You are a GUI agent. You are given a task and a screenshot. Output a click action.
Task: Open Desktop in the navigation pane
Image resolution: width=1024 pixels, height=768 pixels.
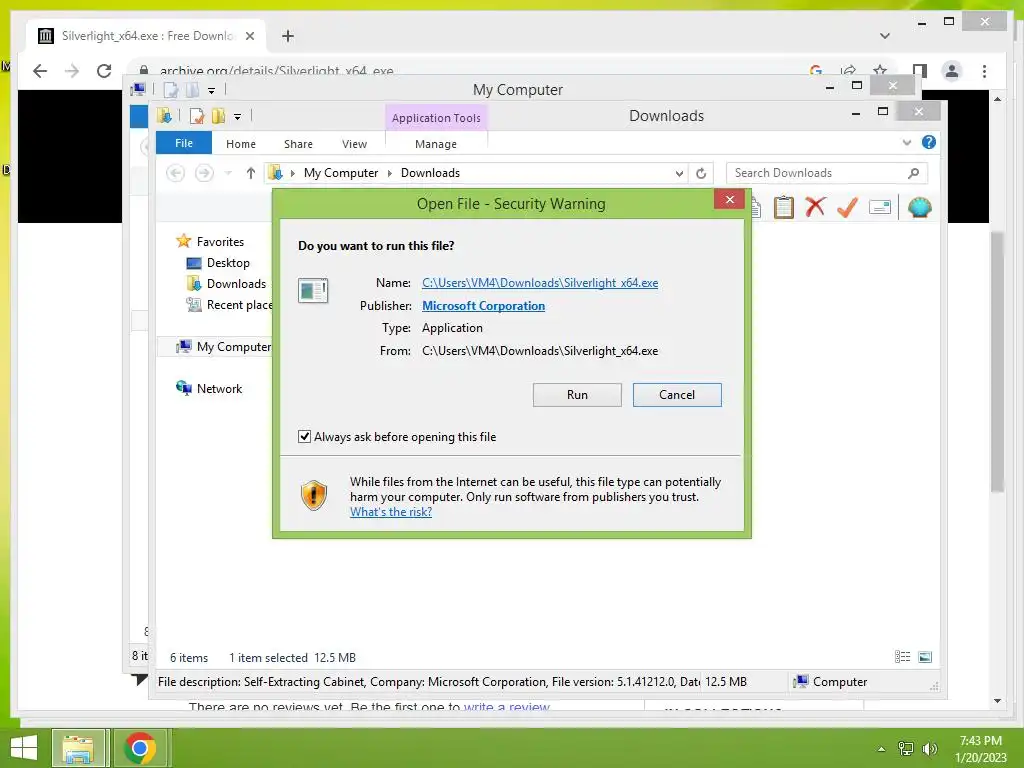pos(228,263)
